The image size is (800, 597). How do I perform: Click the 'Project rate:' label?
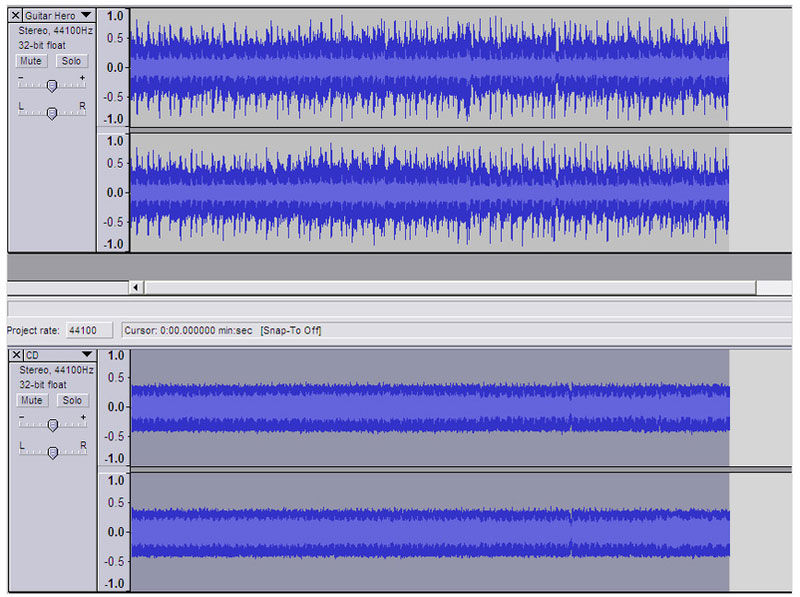(x=33, y=330)
